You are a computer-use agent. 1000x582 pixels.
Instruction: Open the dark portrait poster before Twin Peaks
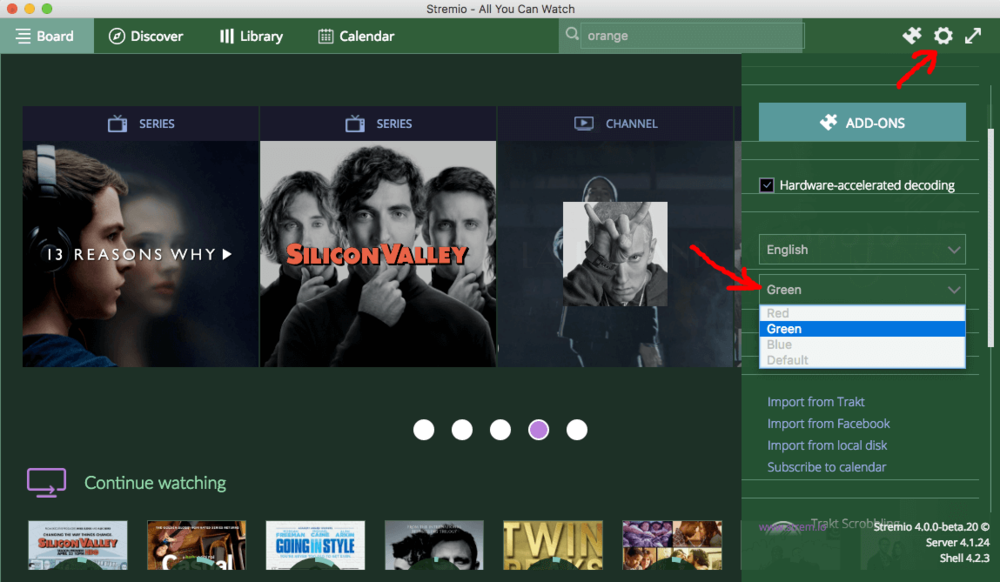(x=434, y=545)
